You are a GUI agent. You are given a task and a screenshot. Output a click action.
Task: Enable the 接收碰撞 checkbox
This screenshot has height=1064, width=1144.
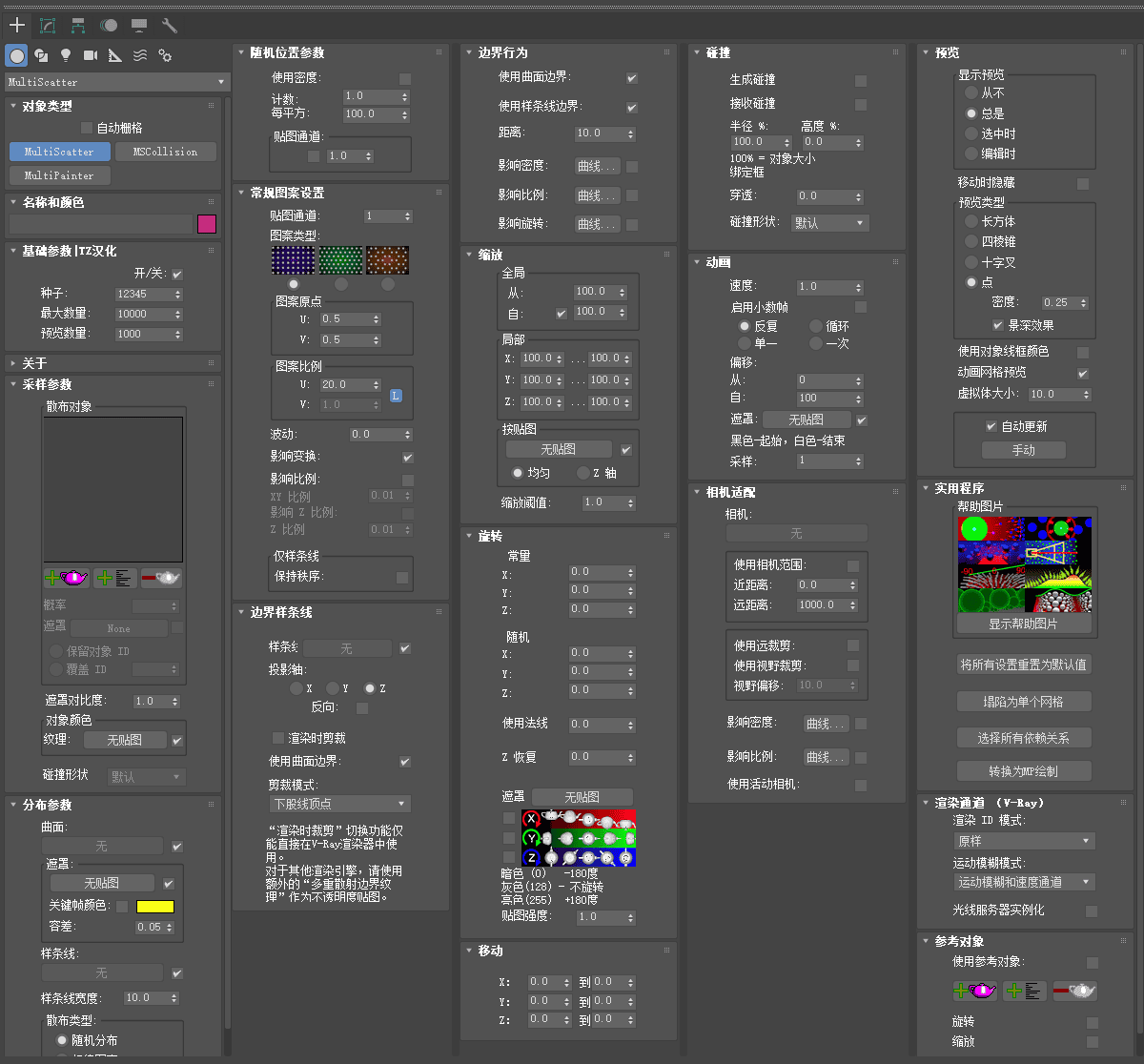tap(861, 105)
